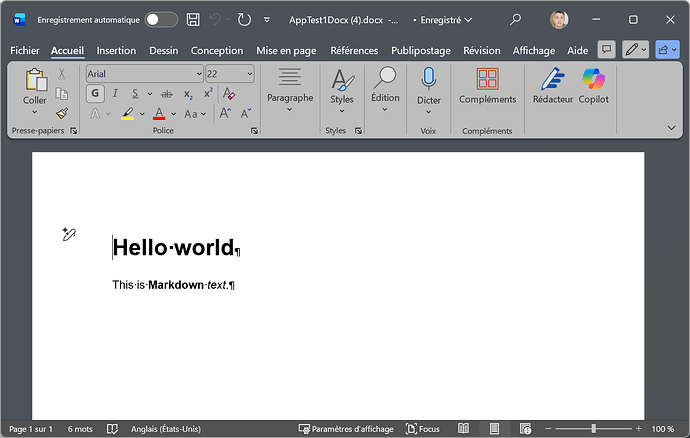Switch to the Mise en page tab
The height and width of the screenshot is (438, 690).
[286, 50]
